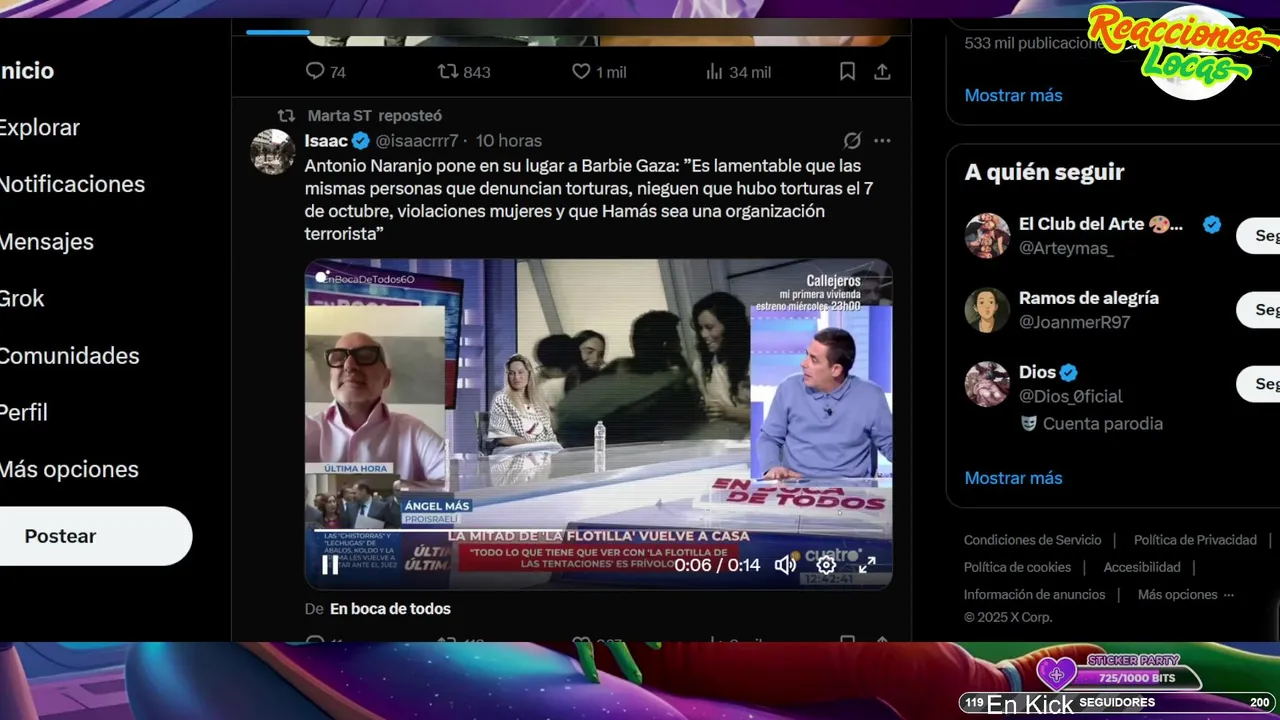Follow Ramos de alegría
The width and height of the screenshot is (1280, 720).
[x=1259, y=310]
